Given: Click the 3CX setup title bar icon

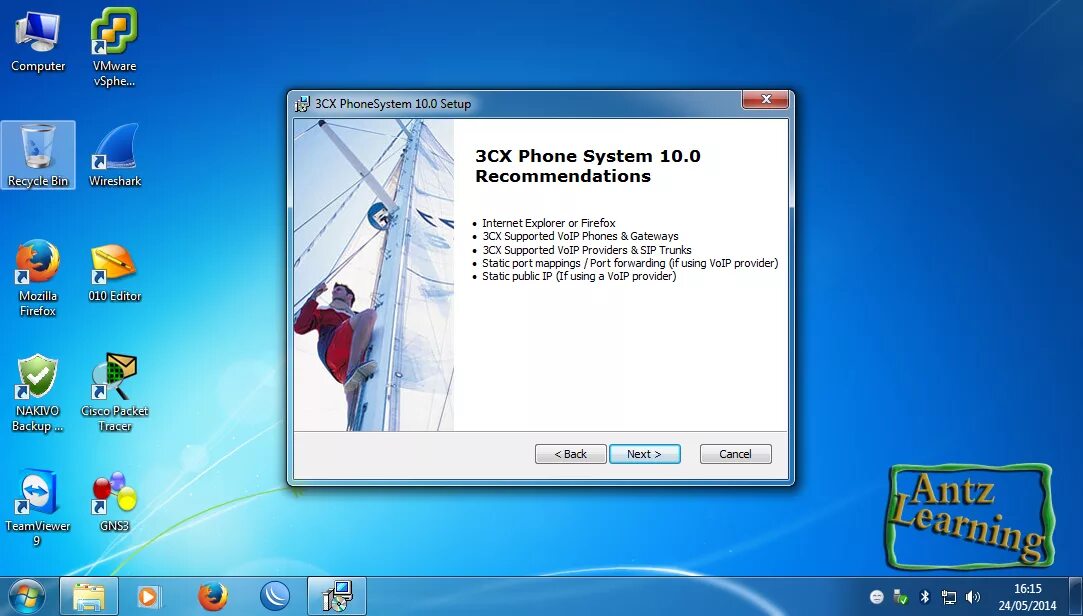Looking at the screenshot, I should click(302, 104).
